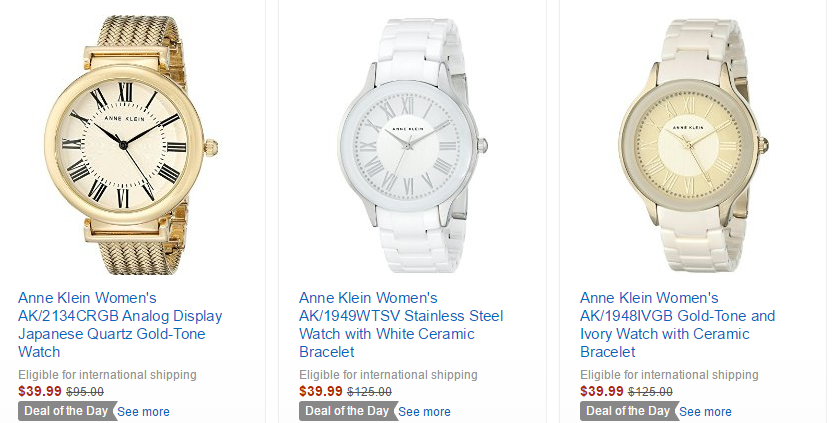Click See more under the white ceramic watch
833x423 pixels.
tap(424, 411)
